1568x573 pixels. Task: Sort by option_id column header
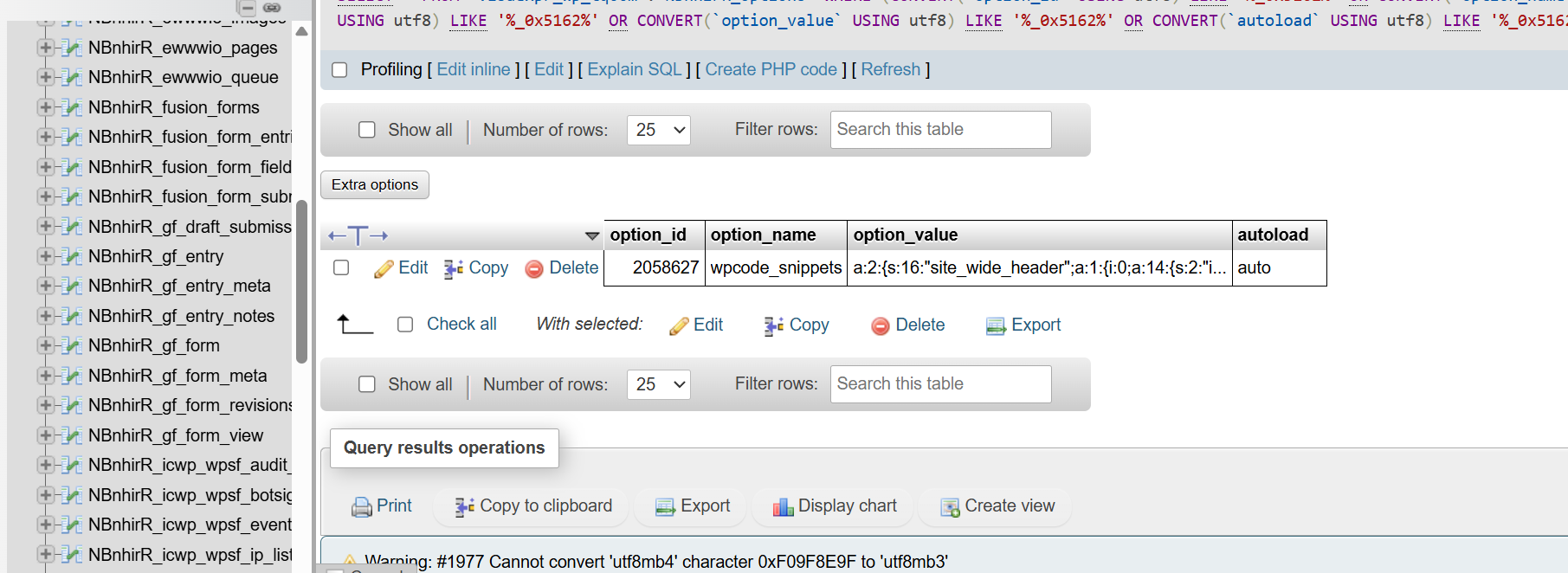(x=648, y=235)
